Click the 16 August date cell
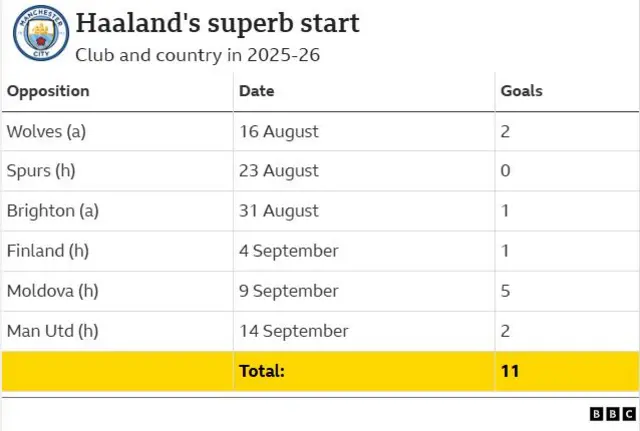The height and width of the screenshot is (431, 640). click(279, 131)
